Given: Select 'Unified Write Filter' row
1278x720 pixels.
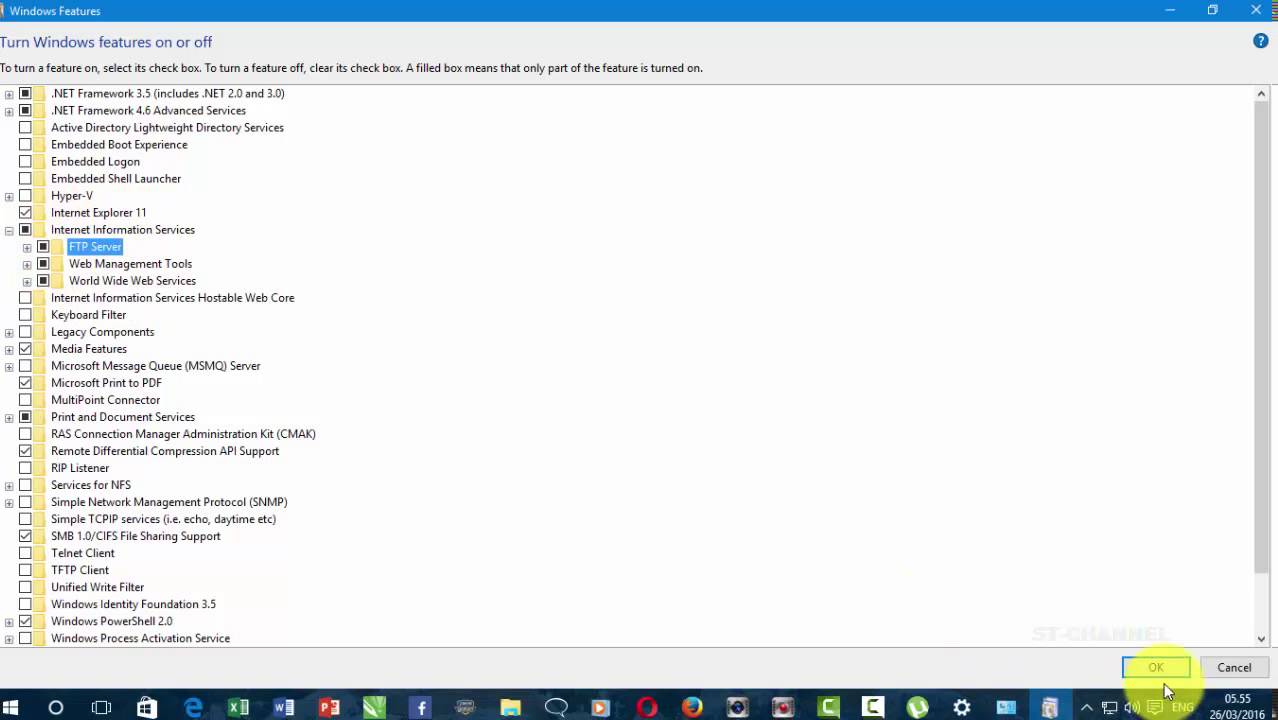Looking at the screenshot, I should pyautogui.click(x=97, y=587).
